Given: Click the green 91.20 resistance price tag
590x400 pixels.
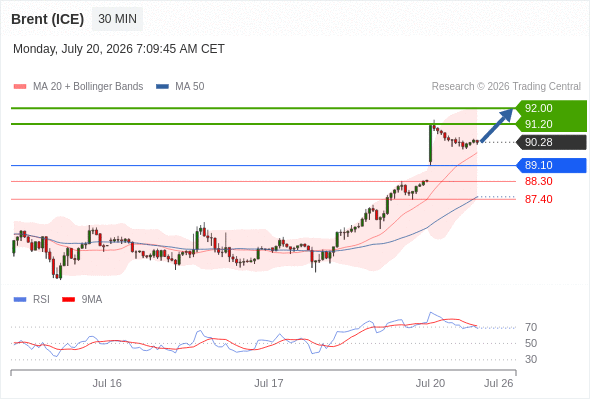Looking at the screenshot, I should (x=551, y=124).
